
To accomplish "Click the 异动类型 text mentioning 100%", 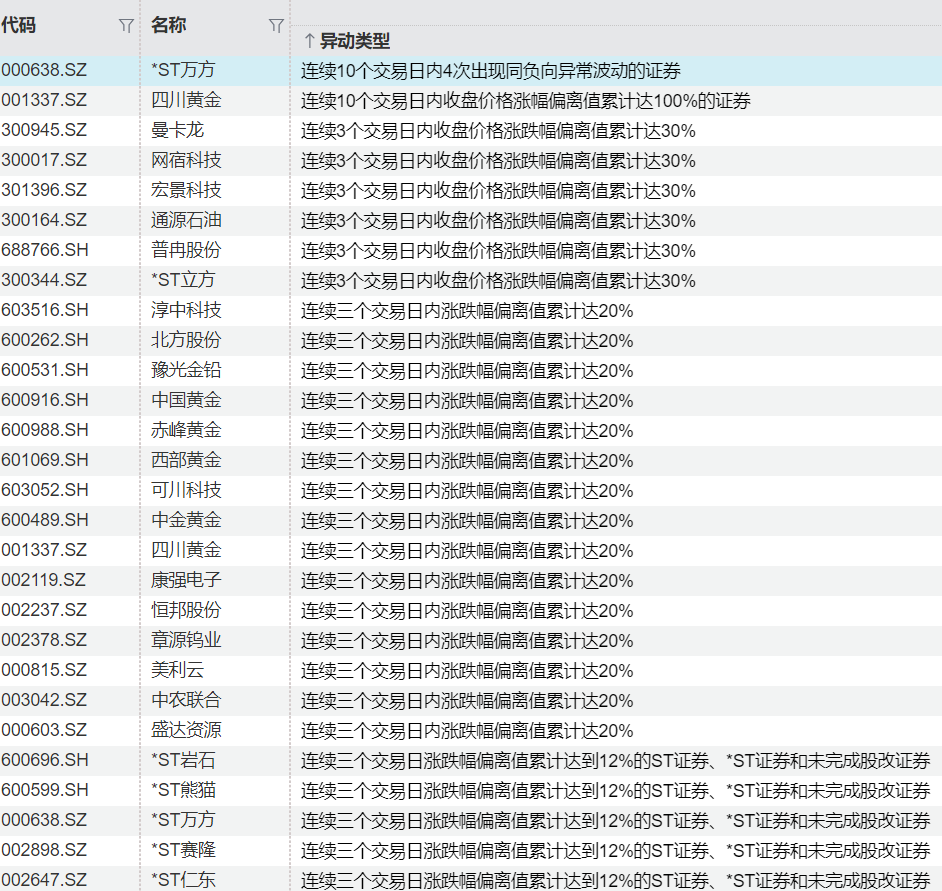I will click(x=526, y=101).
